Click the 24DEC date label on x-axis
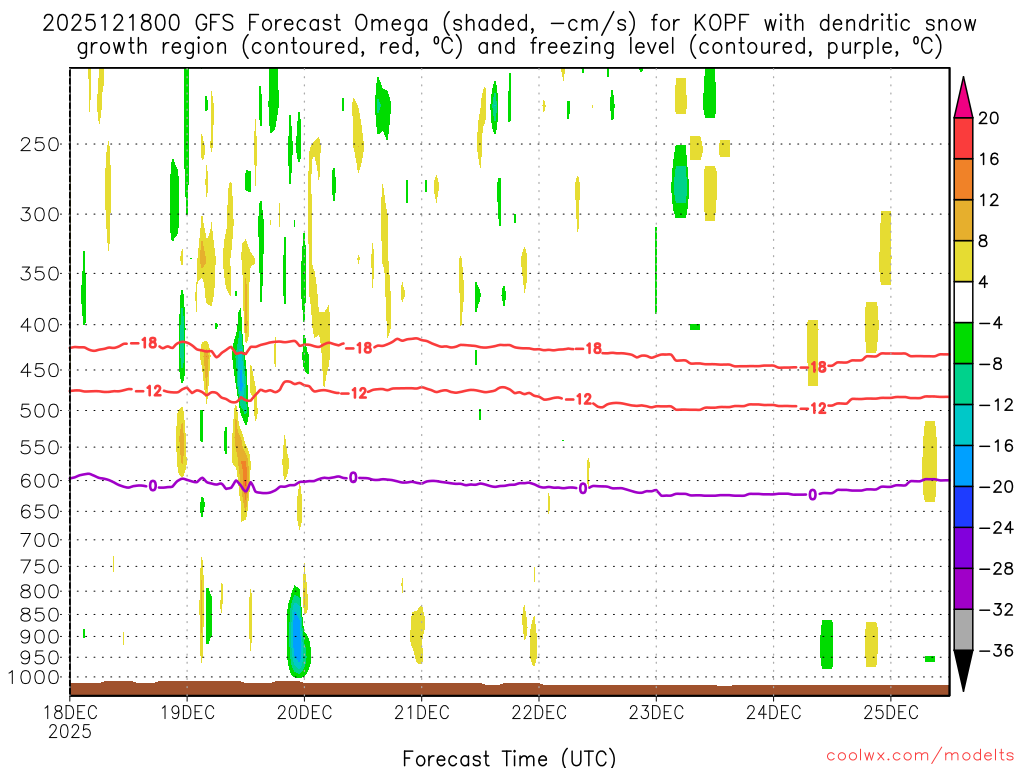 (x=774, y=712)
